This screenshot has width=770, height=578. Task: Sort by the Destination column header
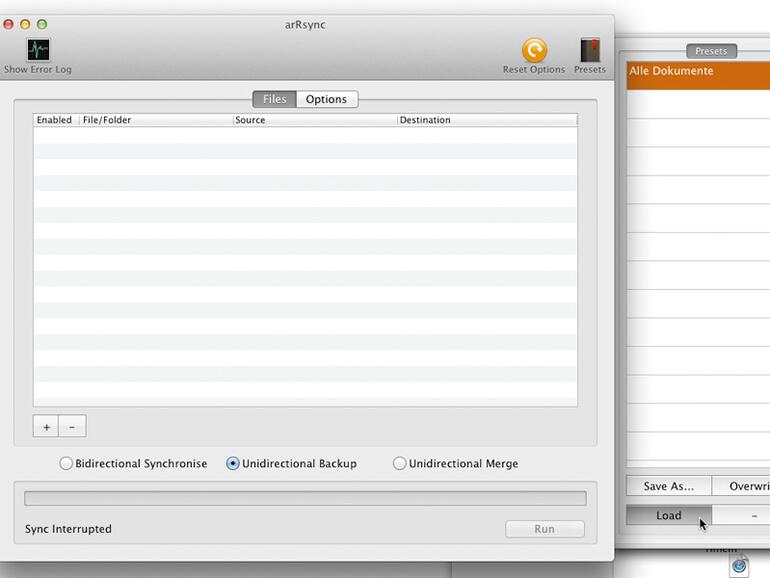(487, 120)
